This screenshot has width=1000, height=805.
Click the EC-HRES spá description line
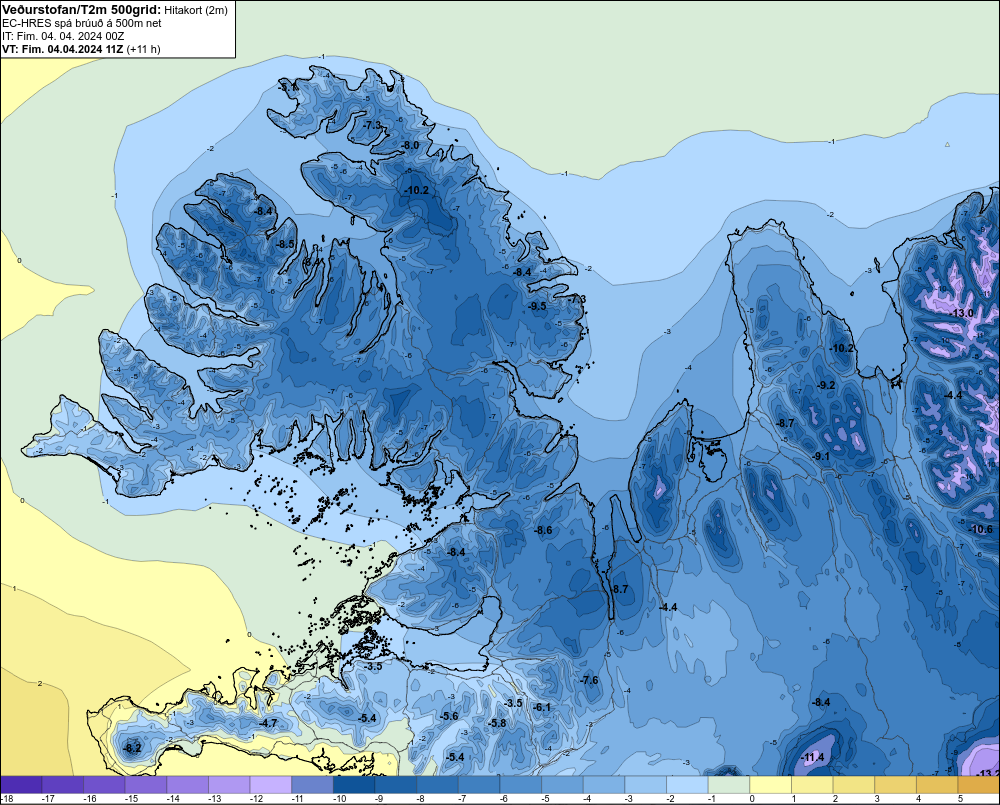pyautogui.click(x=82, y=23)
